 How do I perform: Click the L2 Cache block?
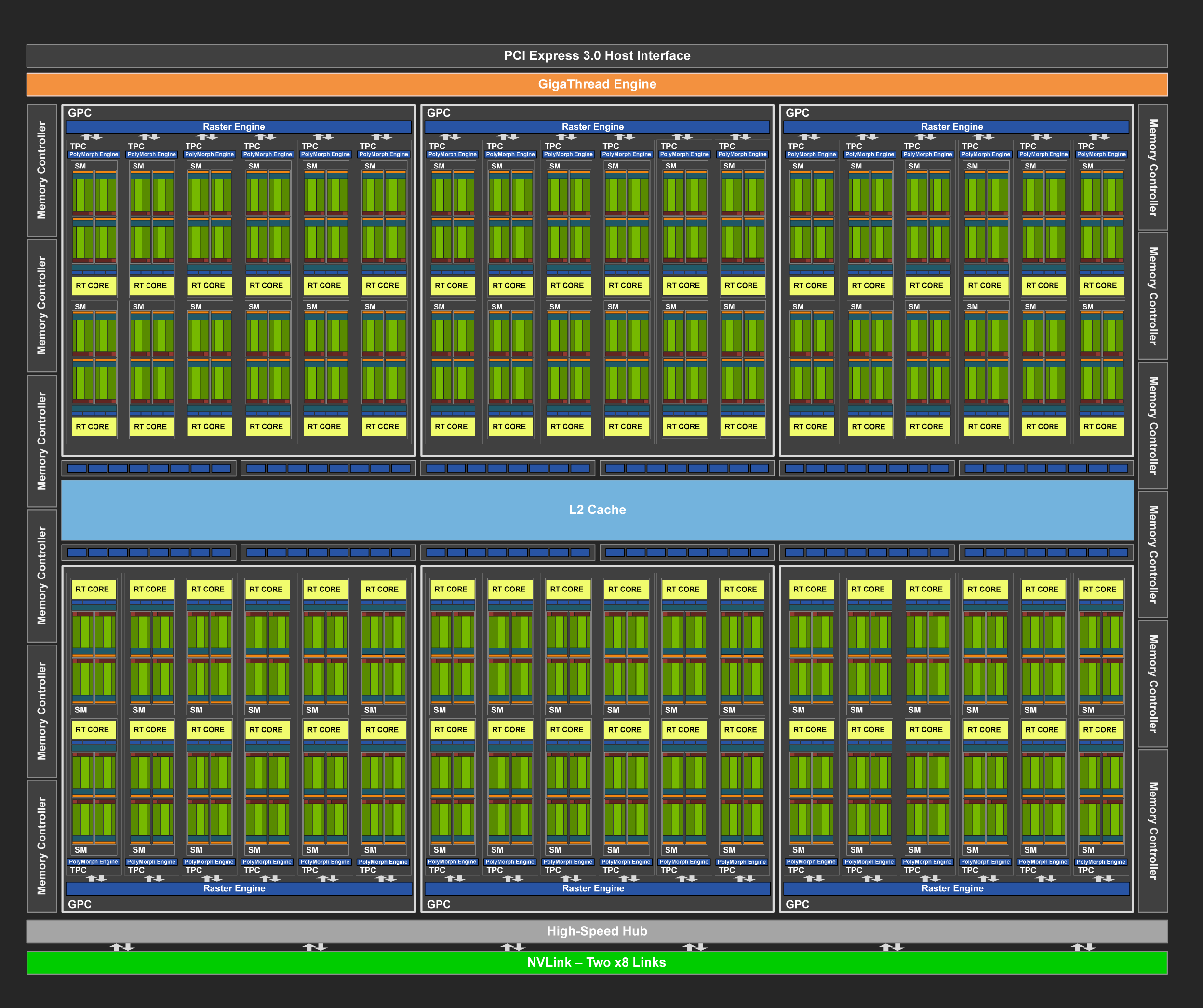[x=597, y=510]
